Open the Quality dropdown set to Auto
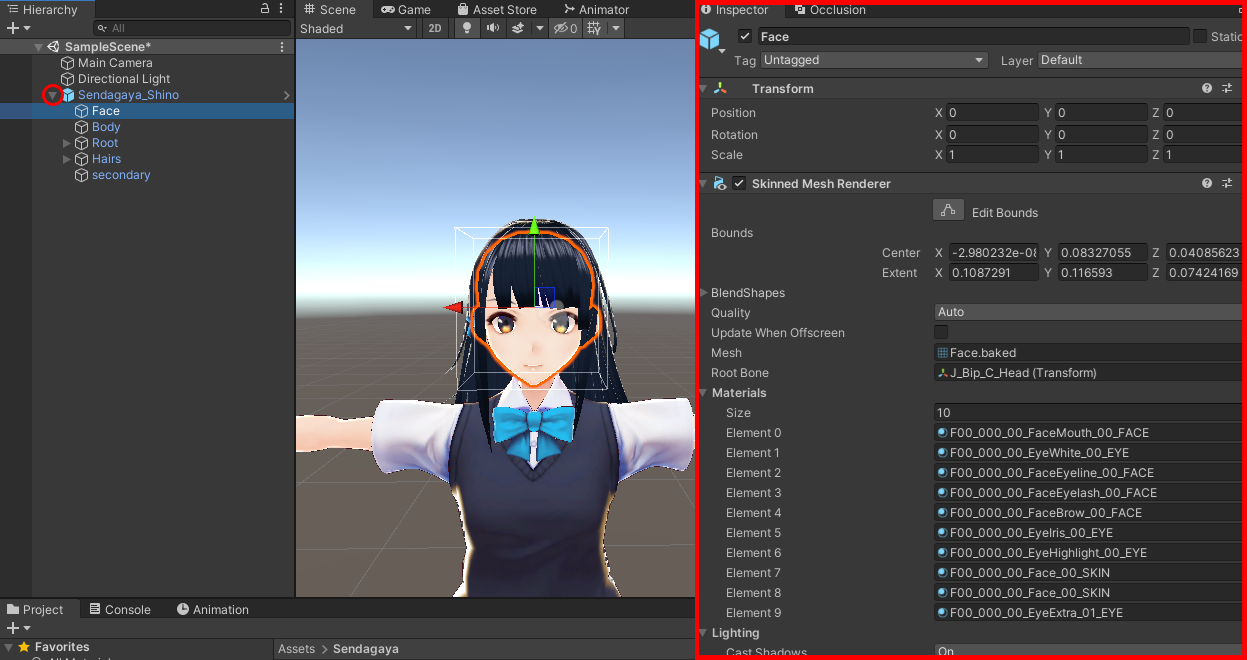The height and width of the screenshot is (660, 1248). [x=1090, y=312]
